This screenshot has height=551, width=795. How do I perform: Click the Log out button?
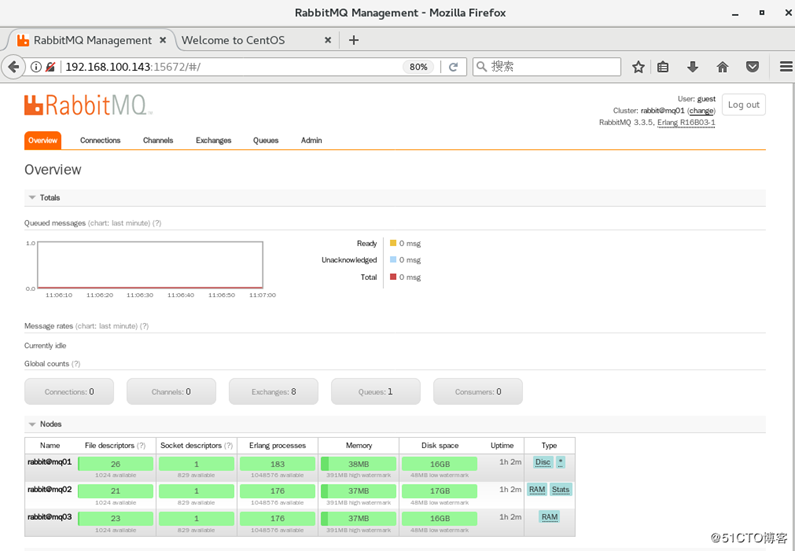pyautogui.click(x=743, y=105)
